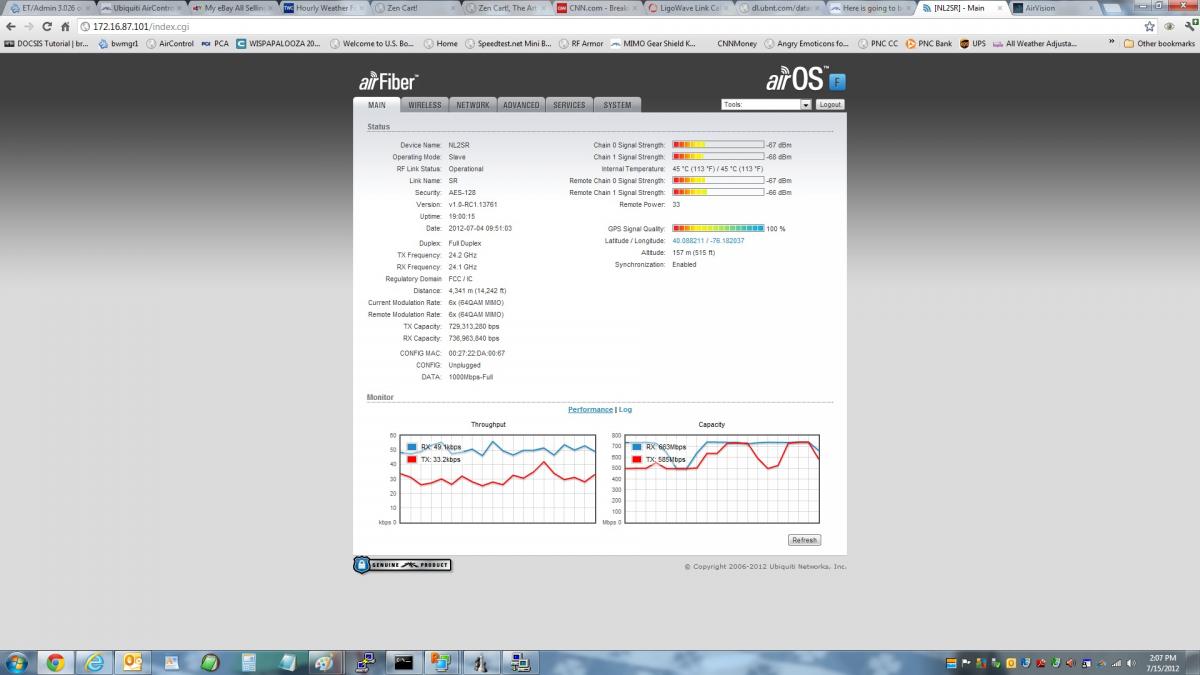1200x675 pixels.
Task: Click the Genuine Product badge
Action: click(x=402, y=565)
